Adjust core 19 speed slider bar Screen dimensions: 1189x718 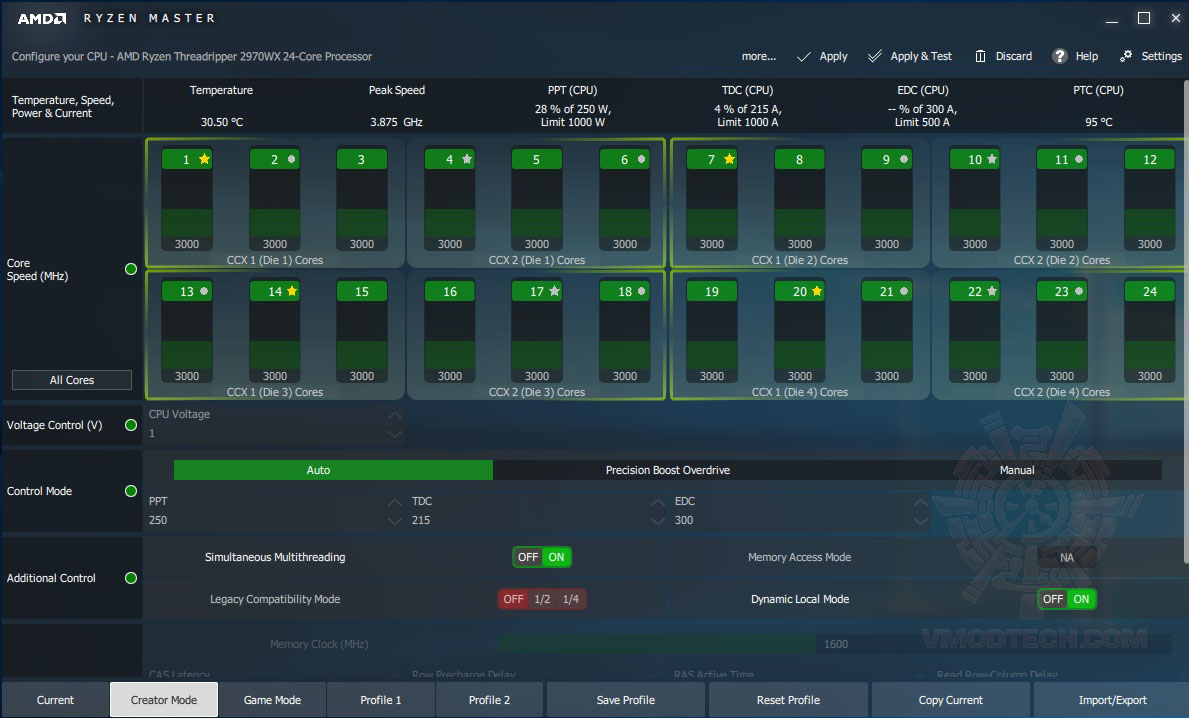(x=711, y=335)
